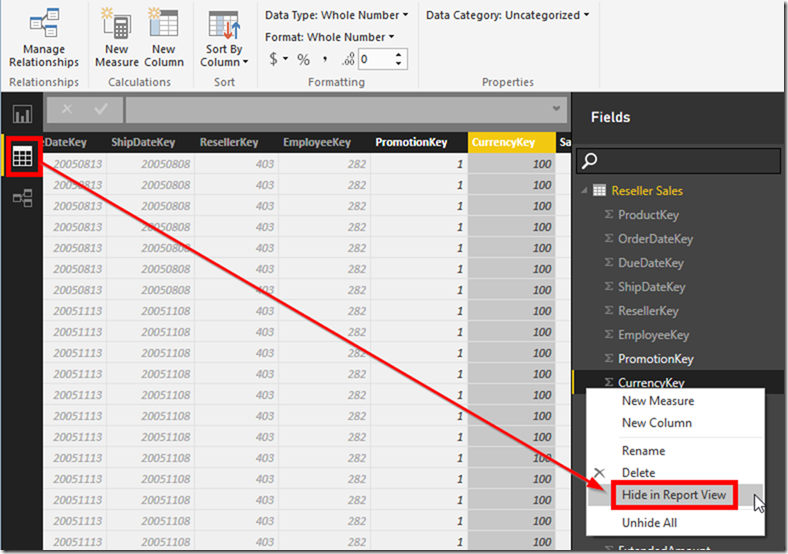Click sigma icon beside ProductKey
Image resolution: width=788 pixels, height=554 pixels.
tap(609, 215)
